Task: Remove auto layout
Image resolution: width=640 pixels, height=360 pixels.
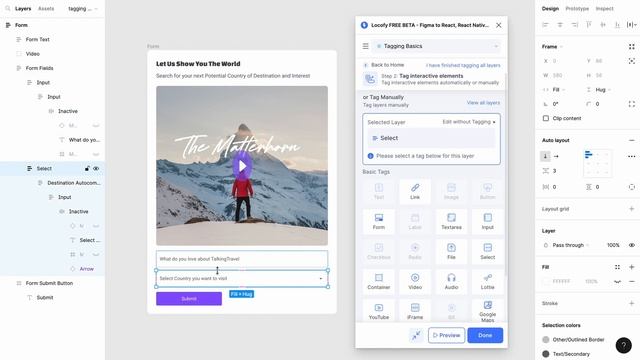Action: (x=631, y=140)
